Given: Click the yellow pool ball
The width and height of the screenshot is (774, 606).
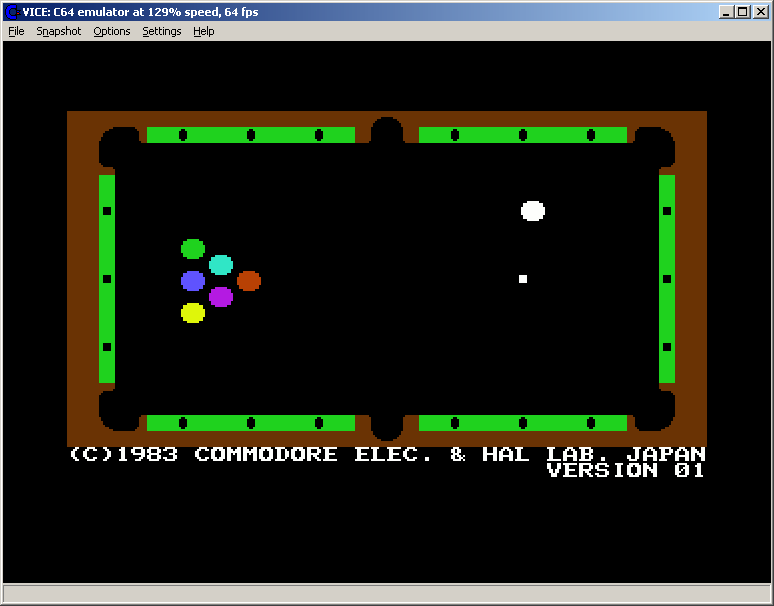Looking at the screenshot, I should 193,313.
